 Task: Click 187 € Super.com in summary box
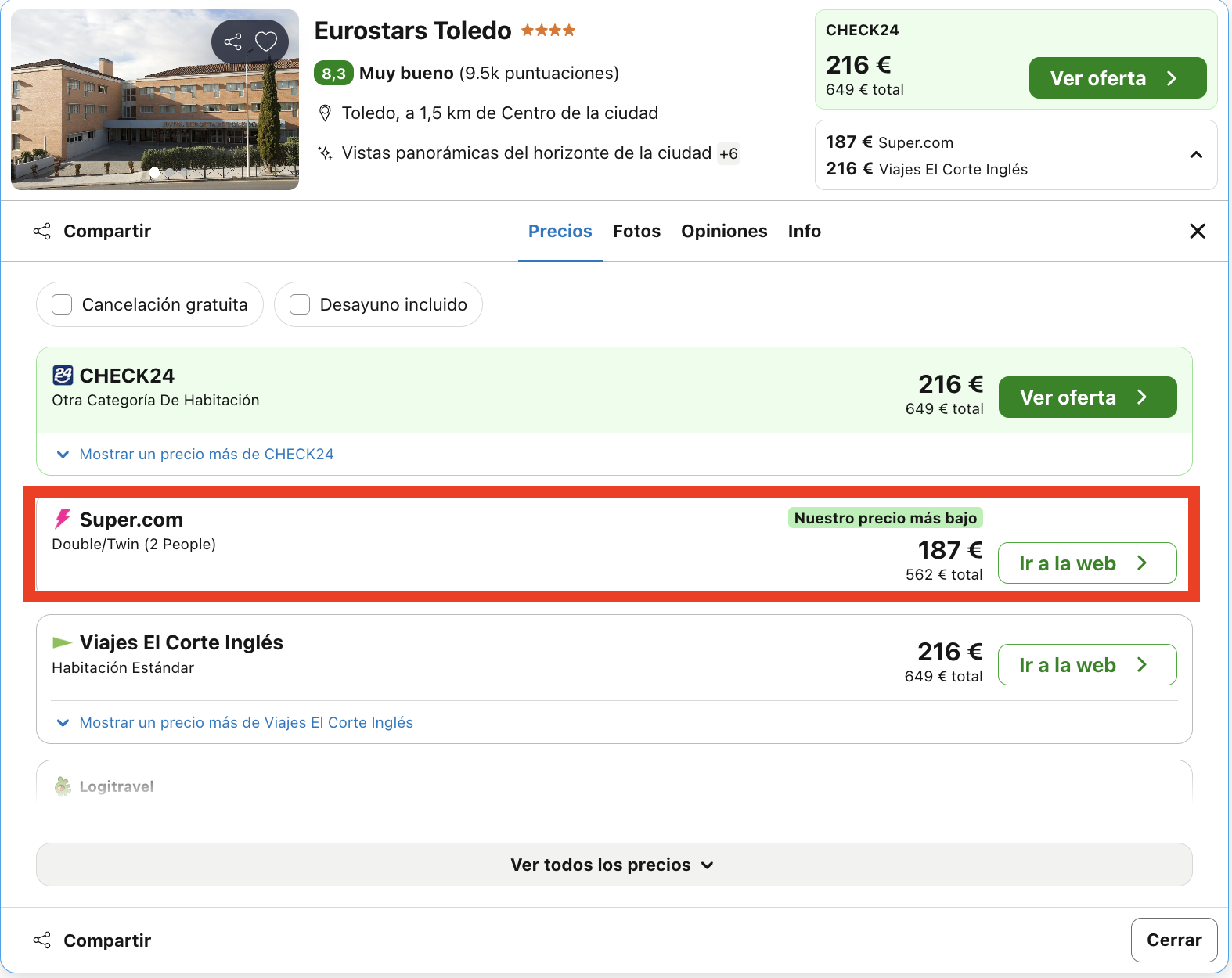(x=890, y=142)
